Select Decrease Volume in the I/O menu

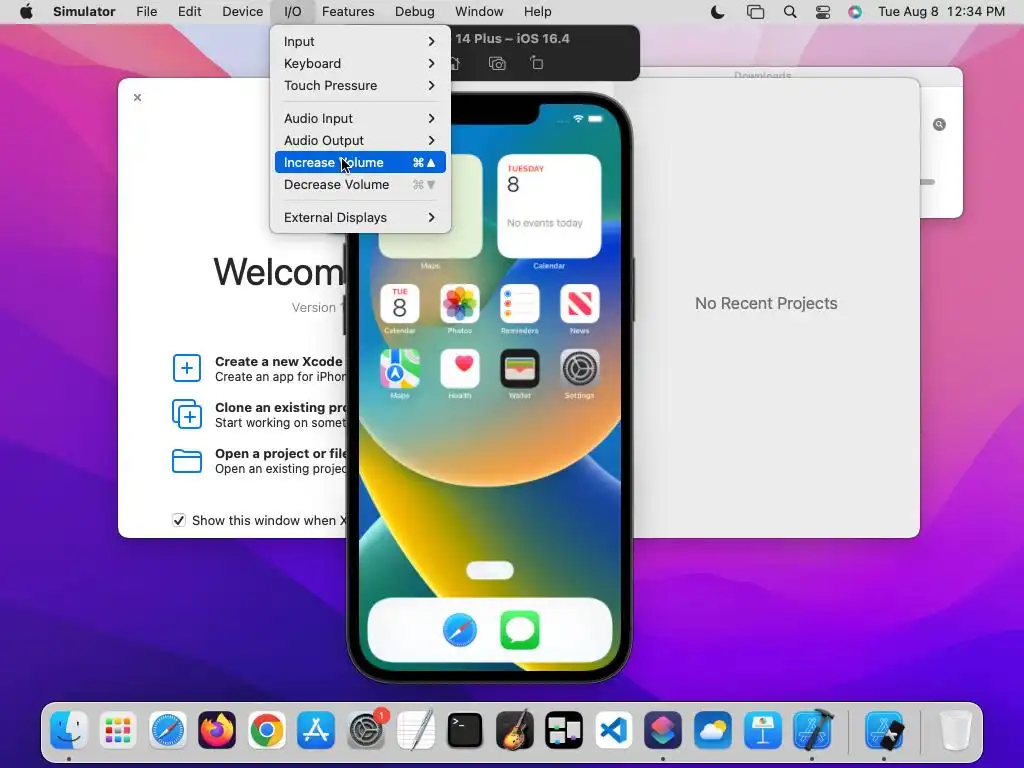pos(360,185)
